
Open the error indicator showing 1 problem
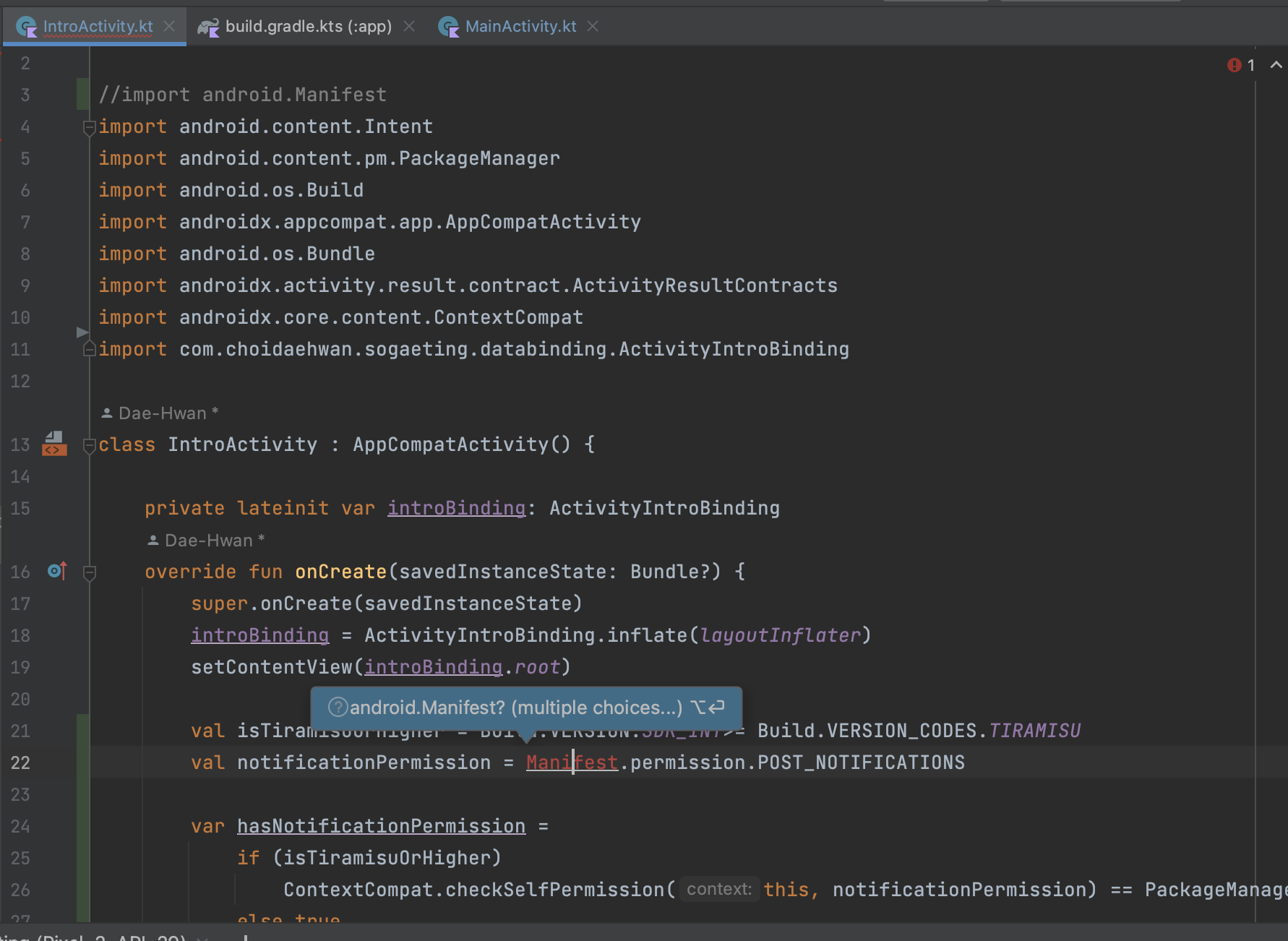(1241, 65)
